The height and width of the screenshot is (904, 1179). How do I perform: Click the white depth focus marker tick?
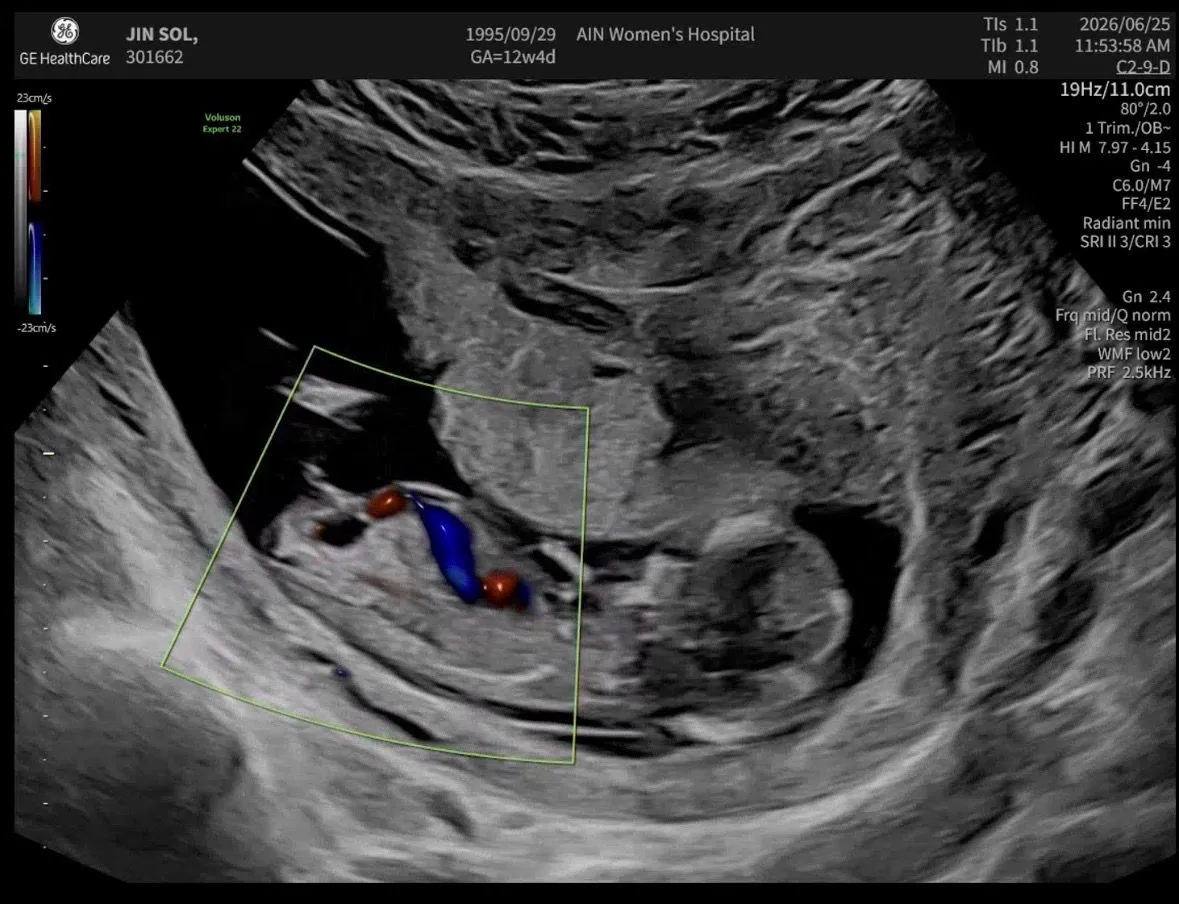[48, 454]
